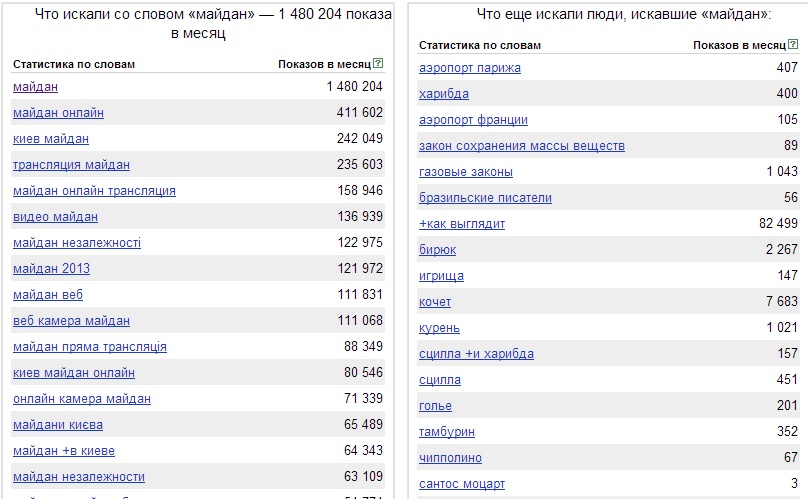Open the '+как выглядит' link

(x=462, y=224)
